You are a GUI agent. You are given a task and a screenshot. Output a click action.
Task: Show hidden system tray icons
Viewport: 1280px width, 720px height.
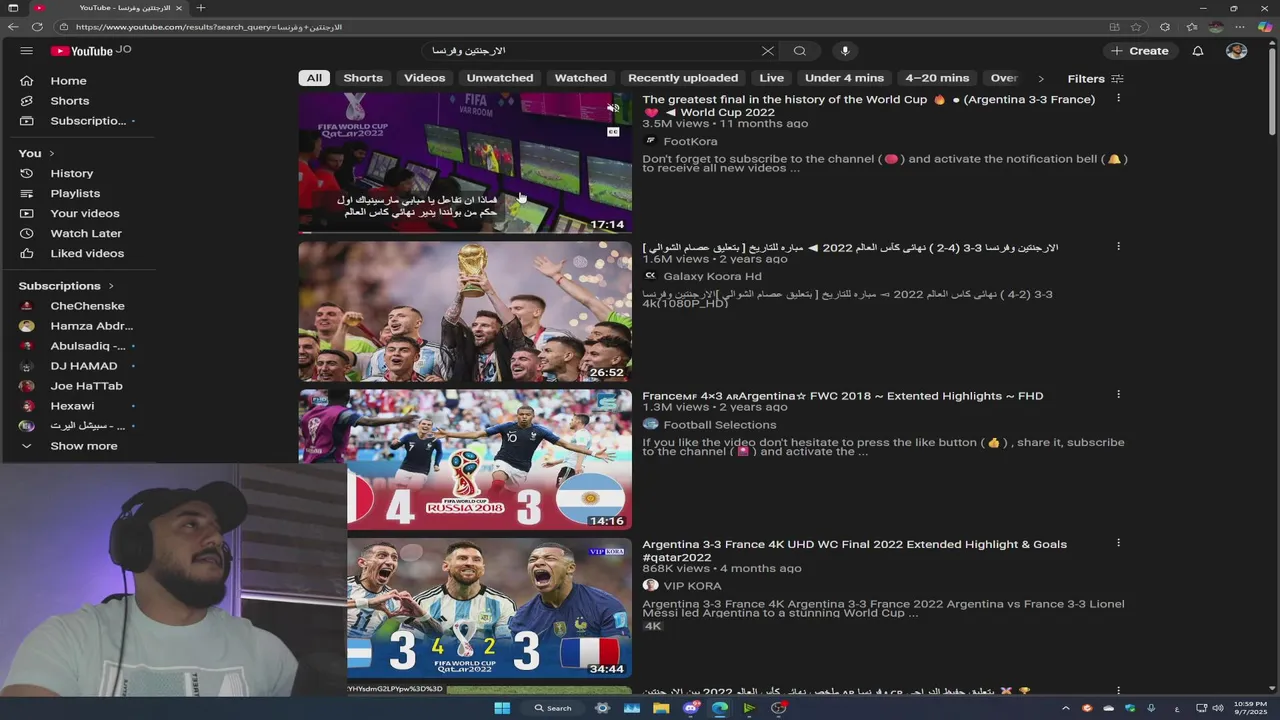(1066, 708)
